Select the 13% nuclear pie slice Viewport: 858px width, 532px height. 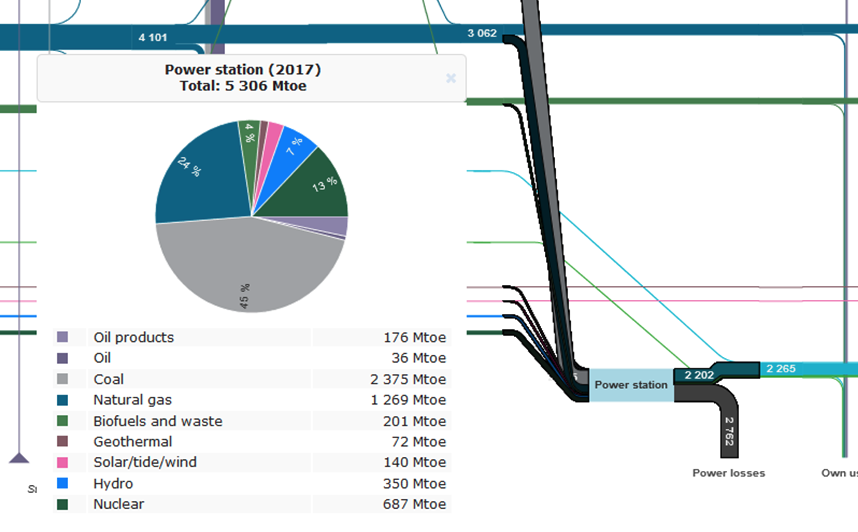tap(318, 185)
